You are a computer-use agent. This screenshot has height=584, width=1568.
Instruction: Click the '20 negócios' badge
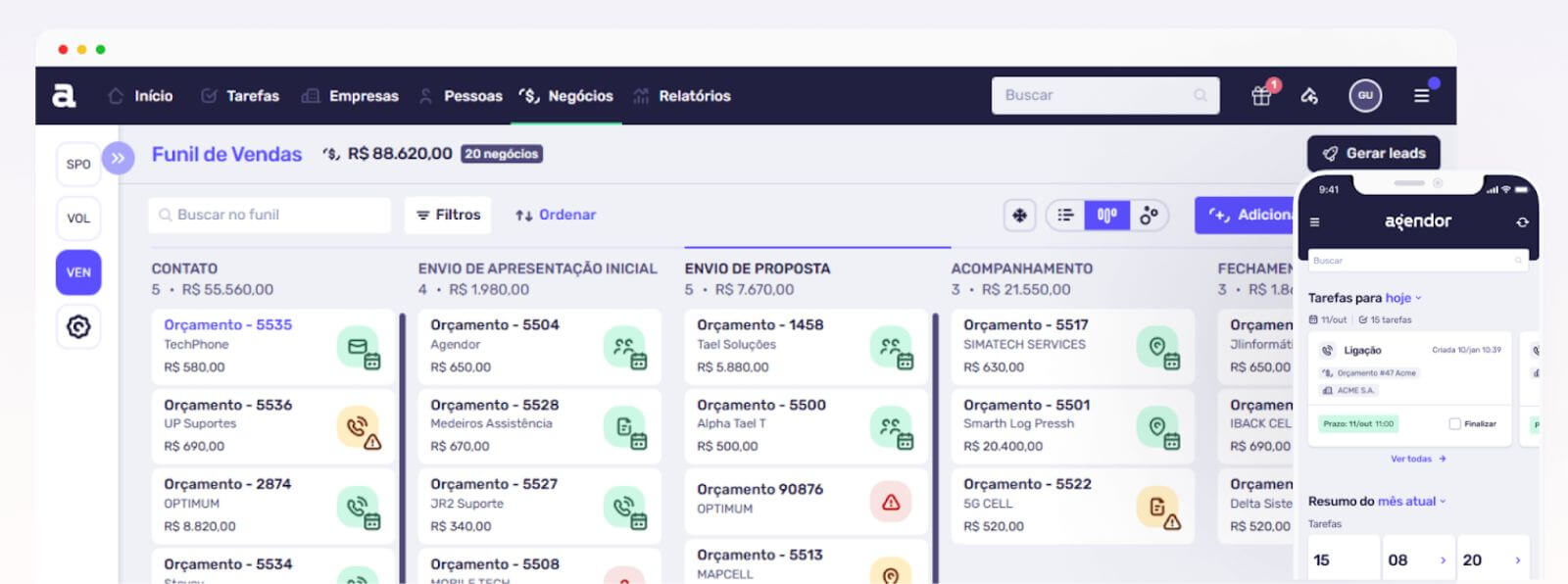502,154
